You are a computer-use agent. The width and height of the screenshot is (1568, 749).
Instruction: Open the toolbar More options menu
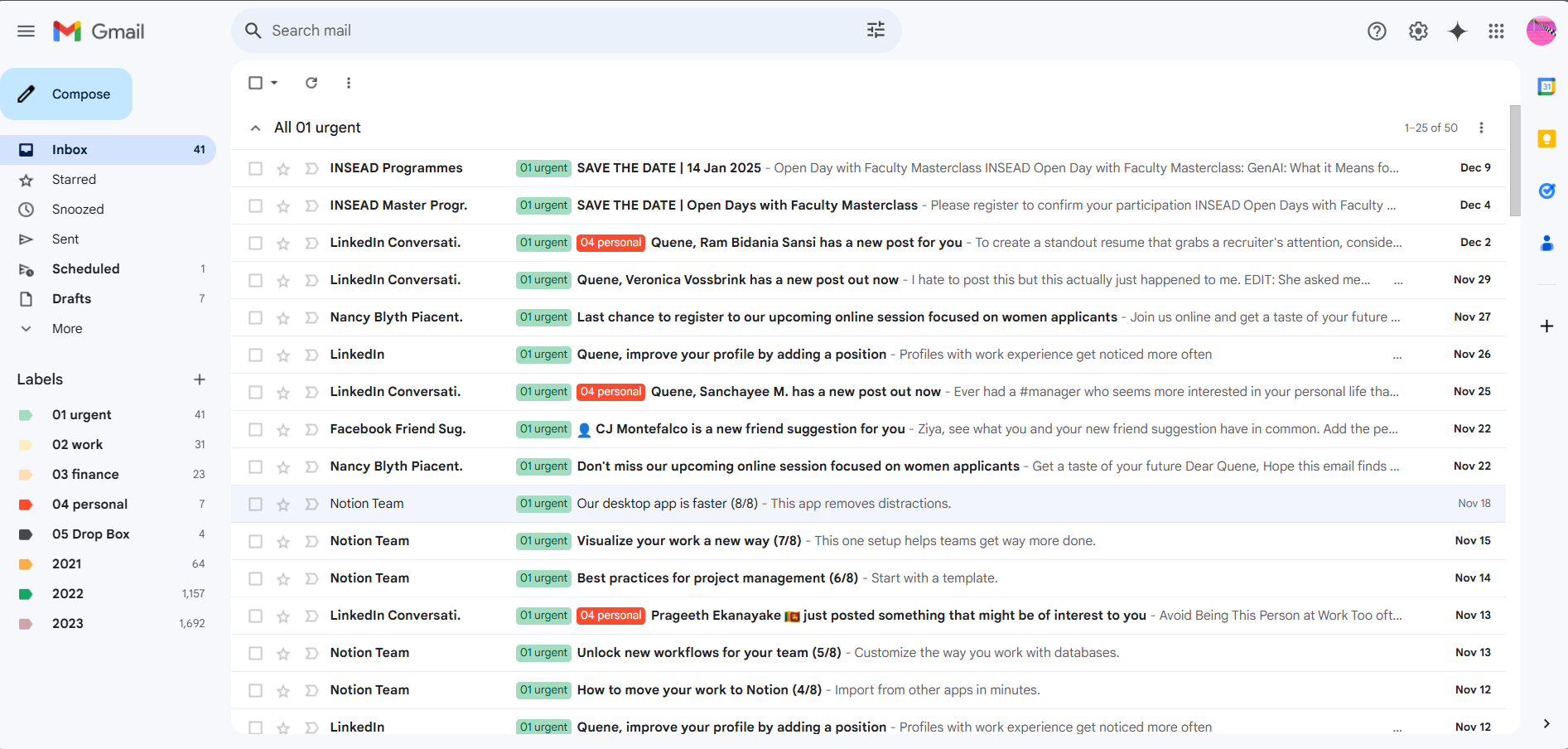click(x=349, y=83)
